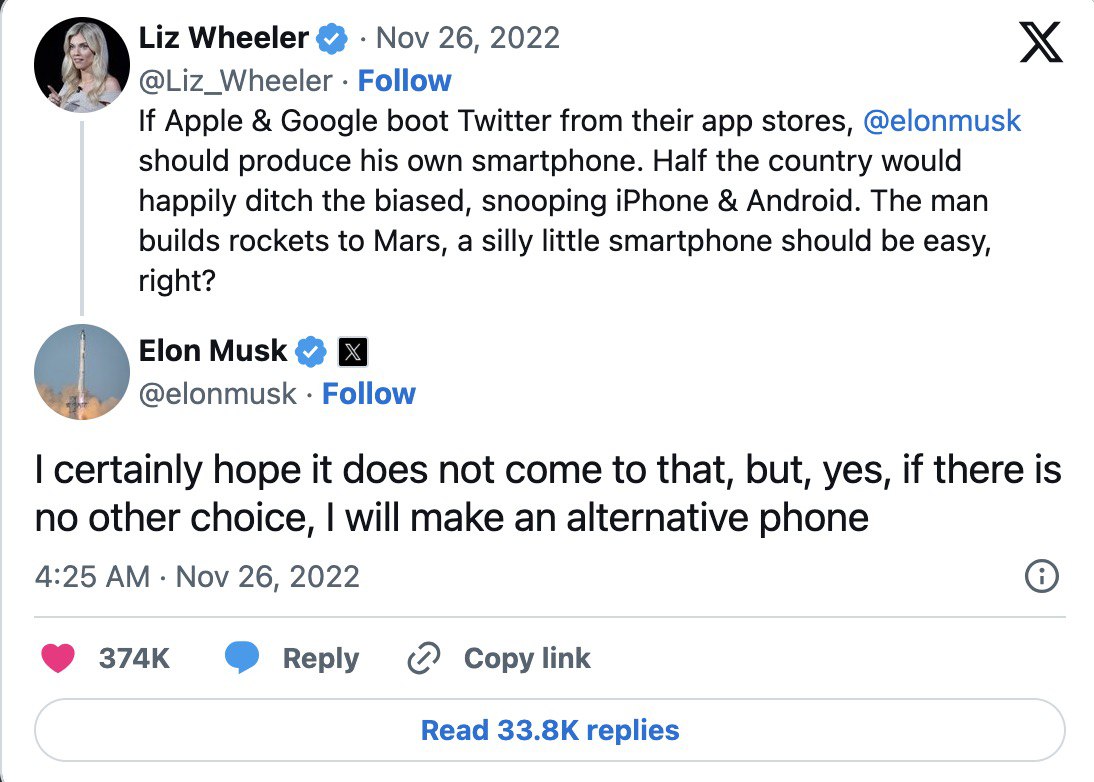Open the 4:25 AM Nov 26, 2022 timestamp
1094x782 pixels.
click(x=197, y=577)
